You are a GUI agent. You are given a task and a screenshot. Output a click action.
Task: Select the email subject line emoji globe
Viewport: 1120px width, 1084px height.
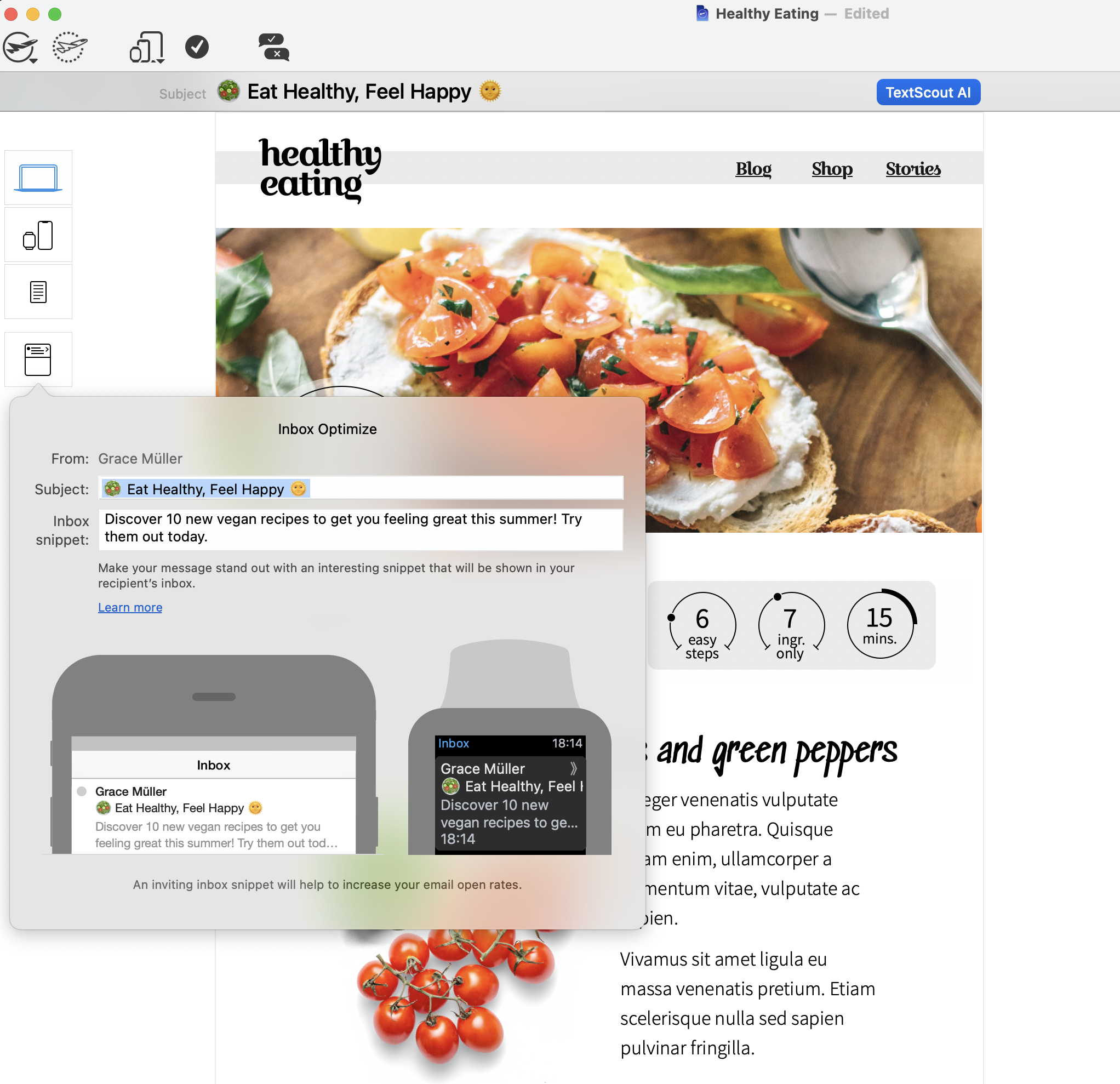229,92
